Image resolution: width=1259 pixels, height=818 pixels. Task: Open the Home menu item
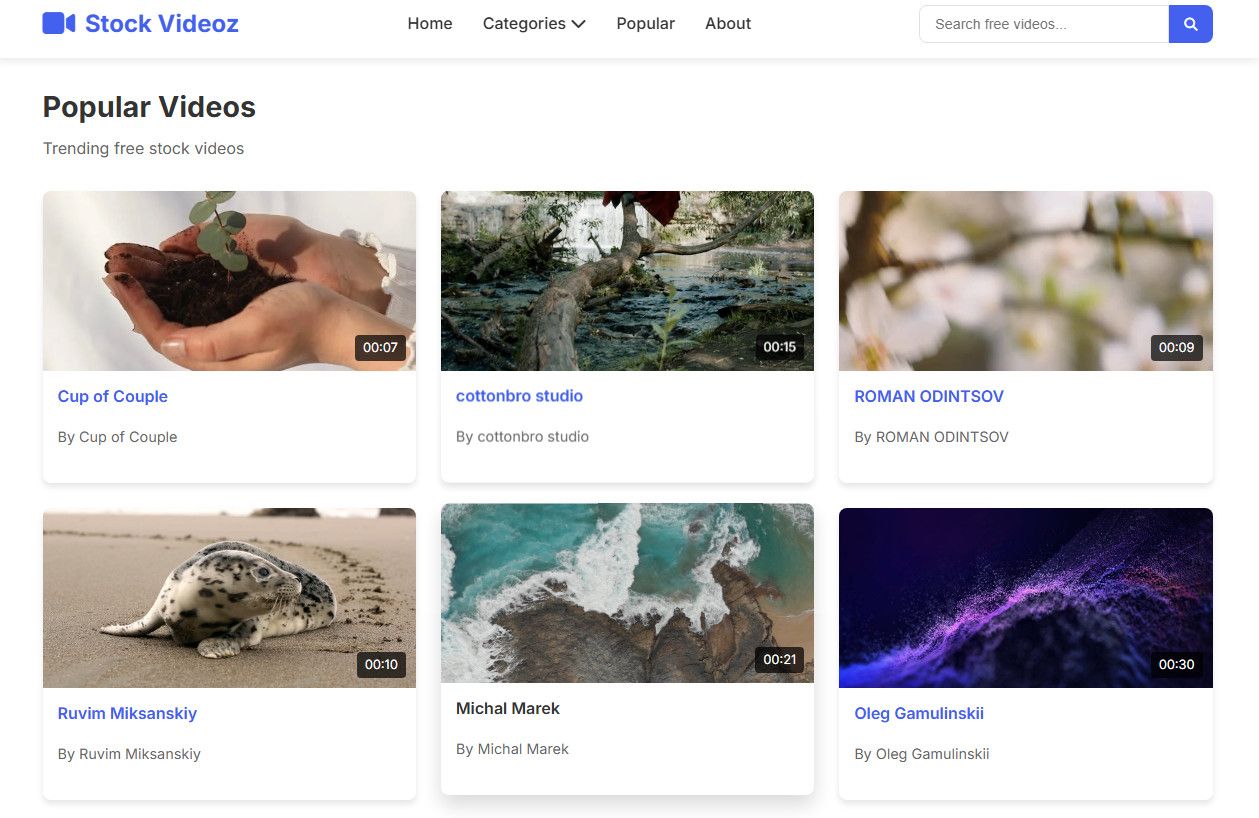pos(430,24)
